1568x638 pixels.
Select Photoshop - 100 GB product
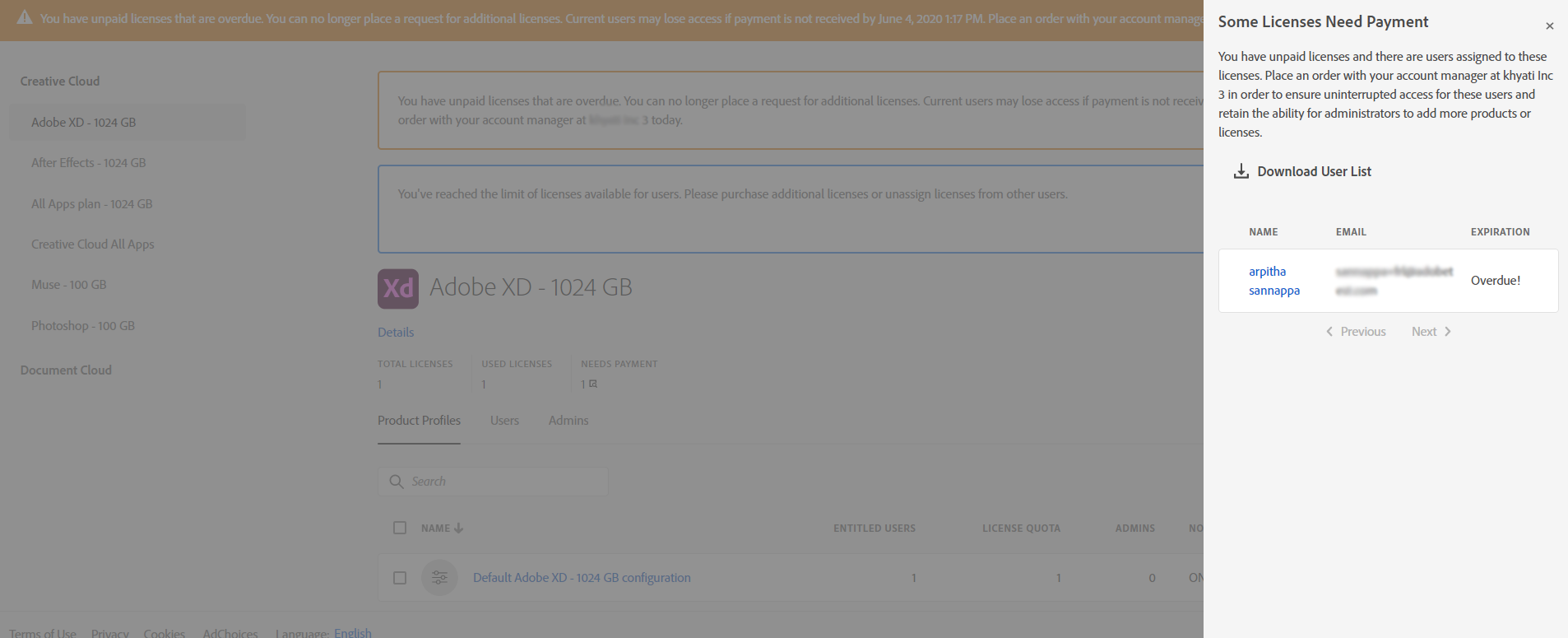83,326
